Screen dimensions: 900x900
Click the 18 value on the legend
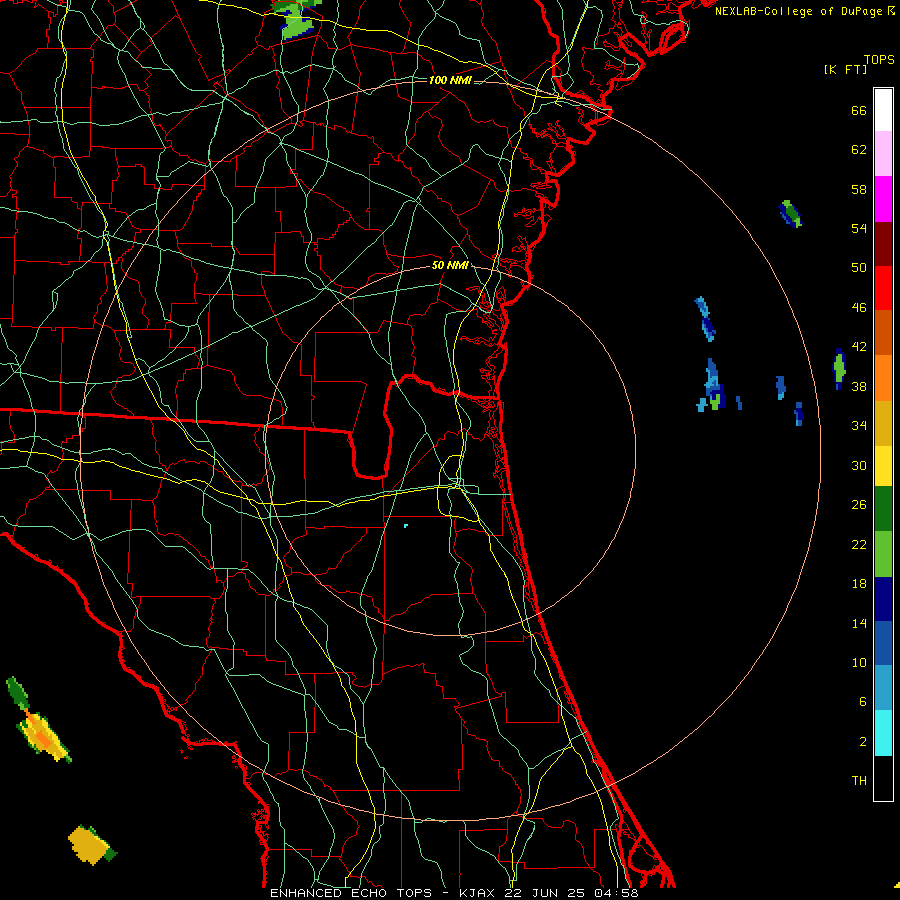859,584
